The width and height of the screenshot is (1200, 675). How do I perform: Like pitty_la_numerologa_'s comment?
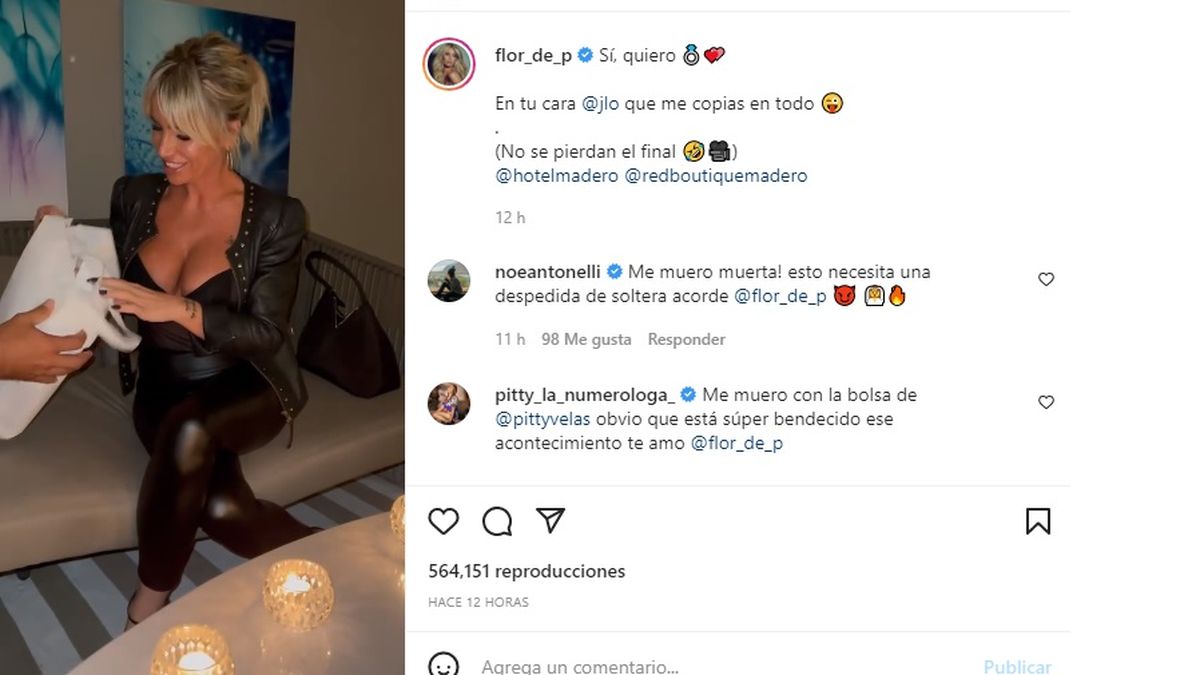pos(1046,402)
